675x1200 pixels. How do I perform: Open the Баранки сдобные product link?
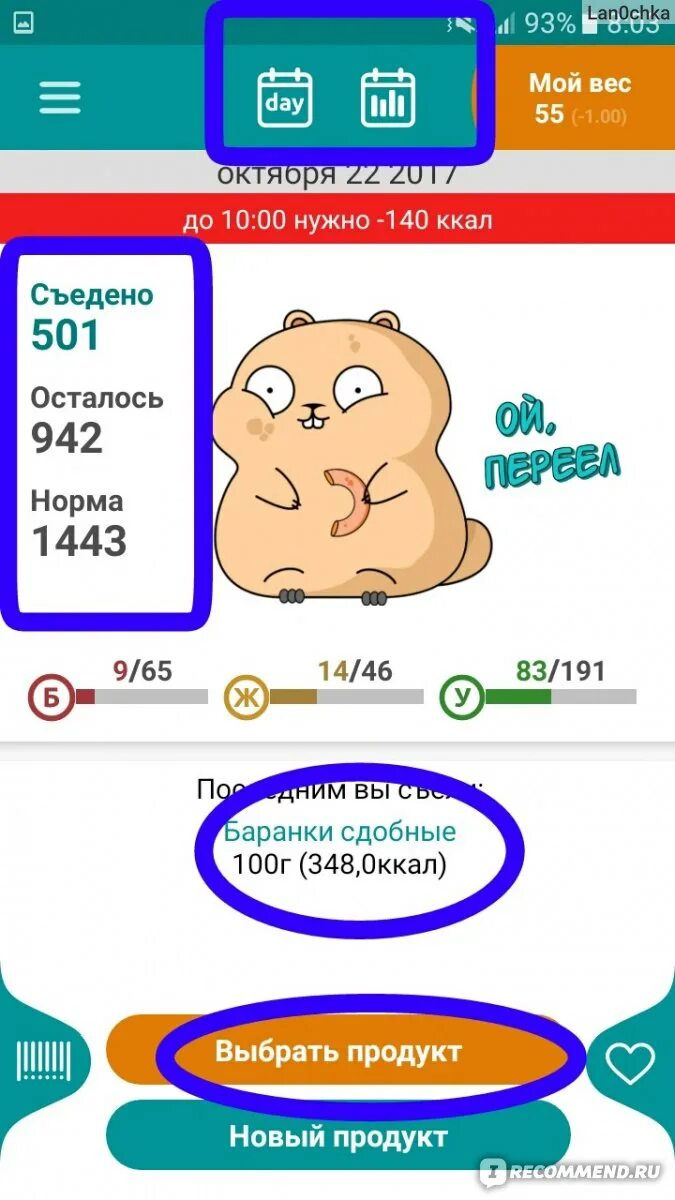pyautogui.click(x=339, y=831)
